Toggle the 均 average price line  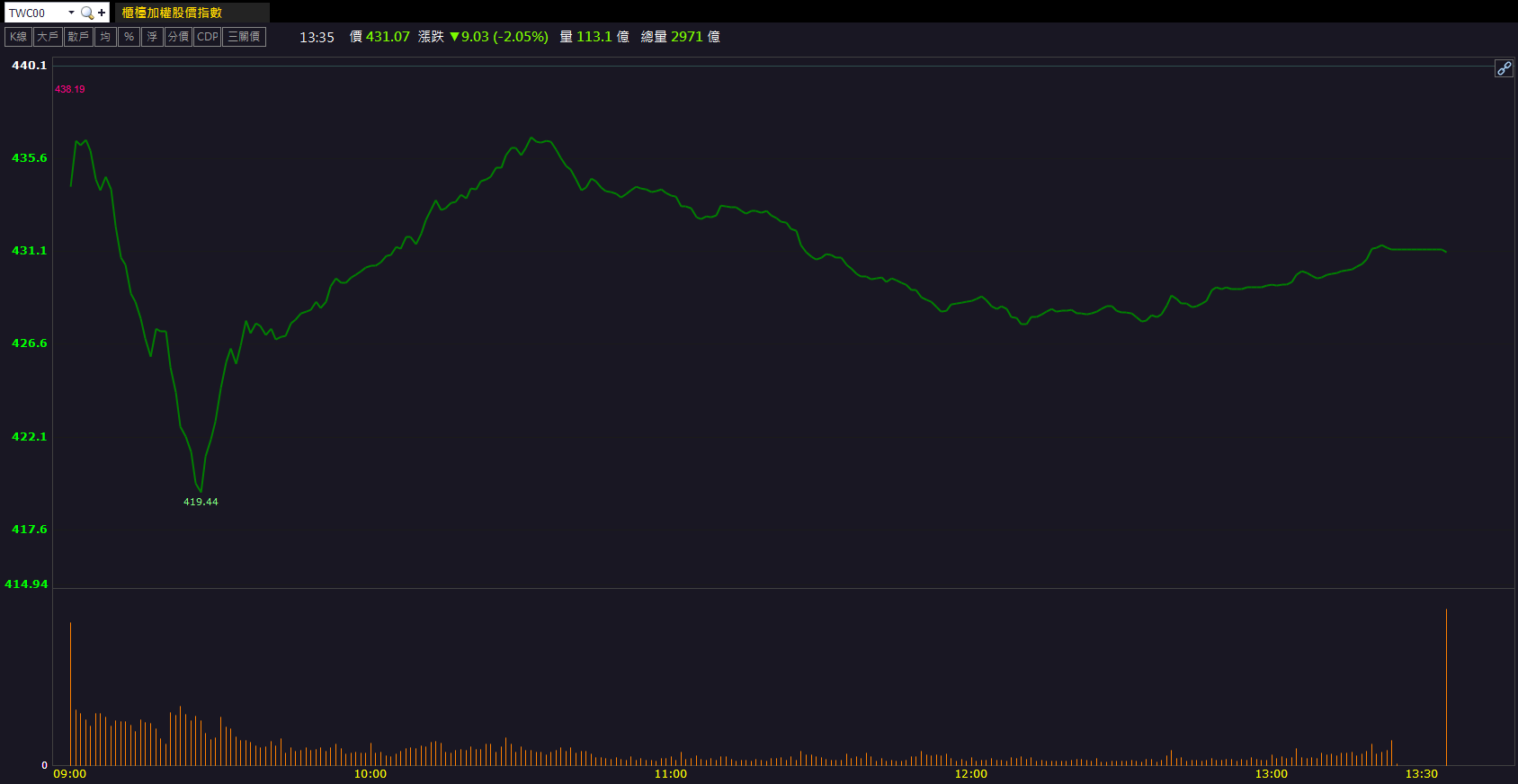106,37
